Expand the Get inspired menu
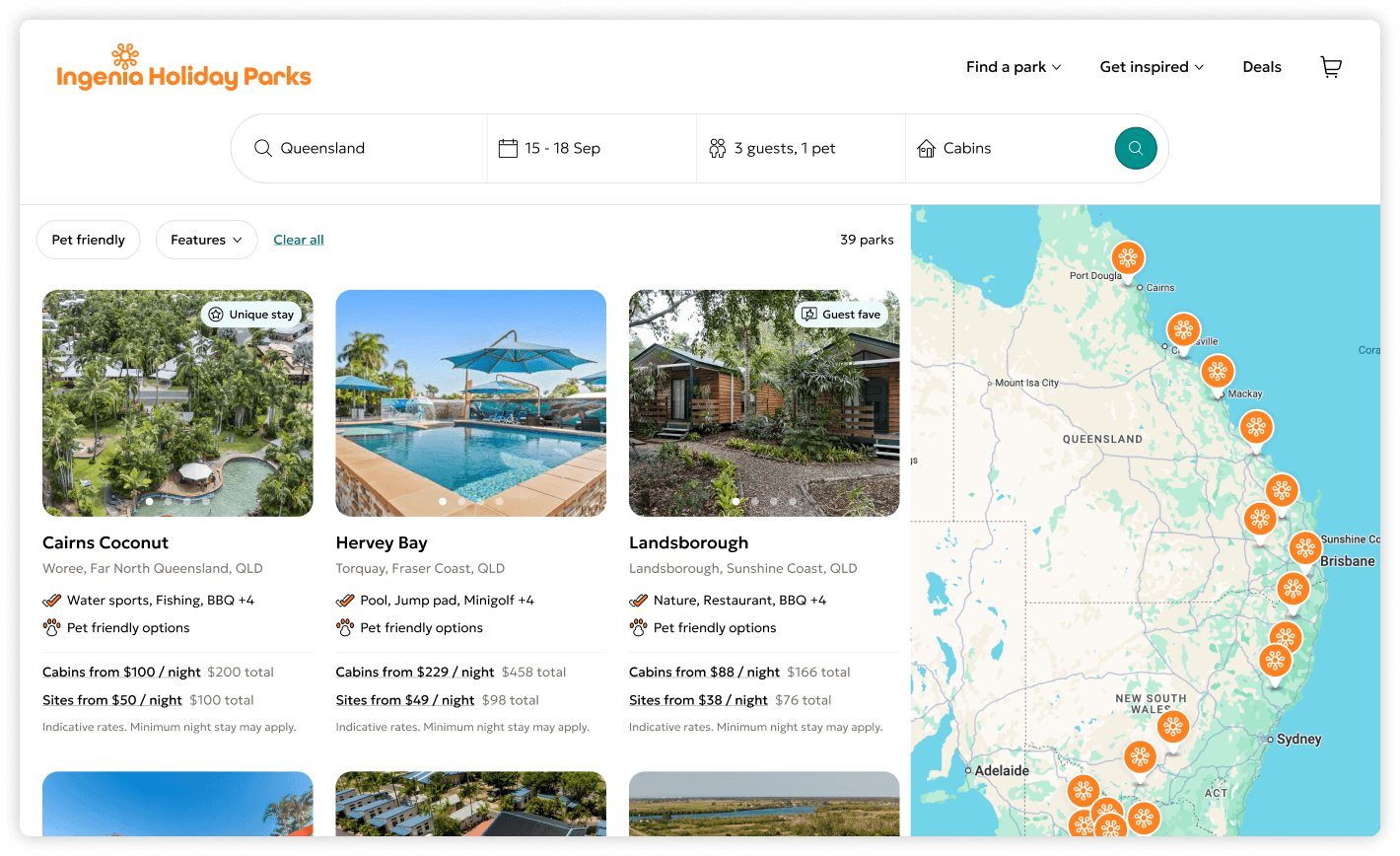Viewport: 1400px width, 856px height. (x=1152, y=67)
